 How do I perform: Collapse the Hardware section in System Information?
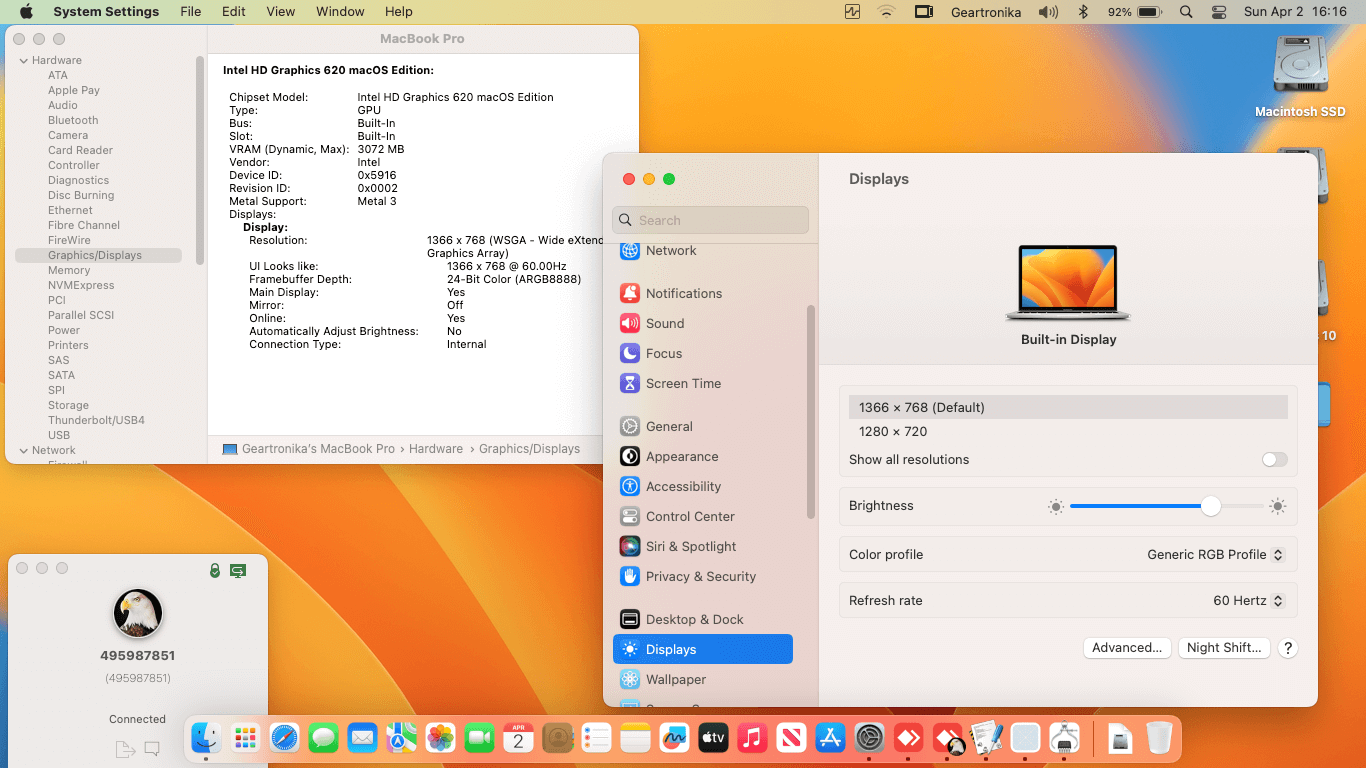pyautogui.click(x=23, y=61)
